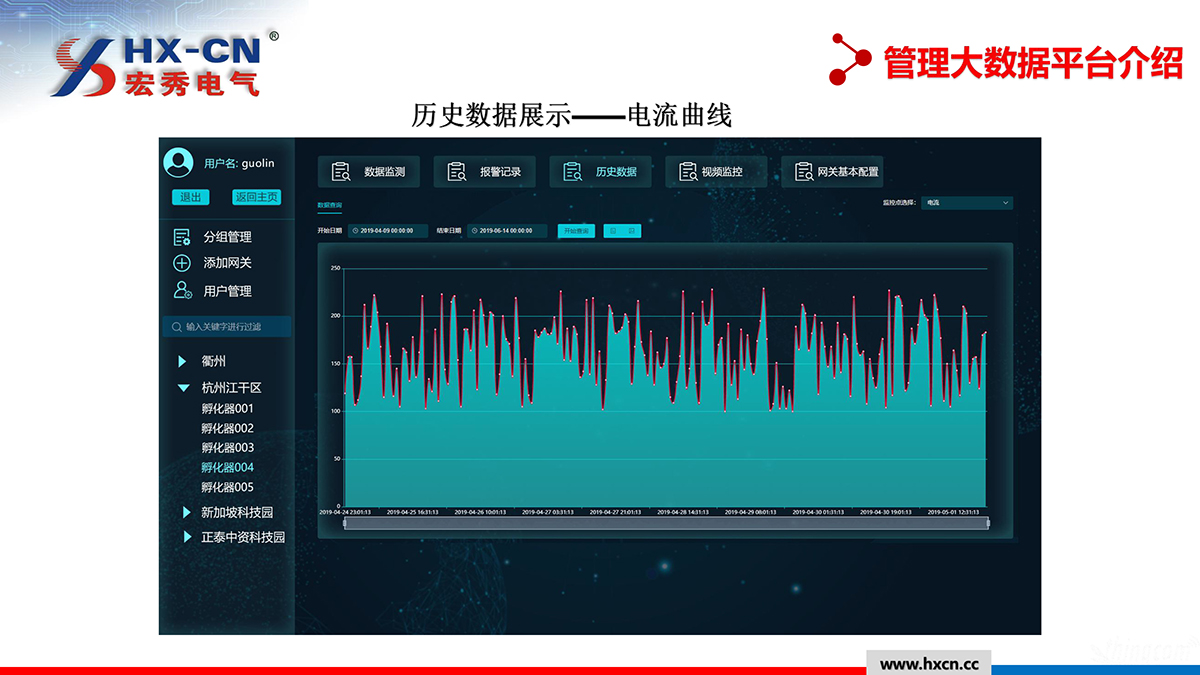Click the 报警记录 alarm record icon
1200x675 pixels.
pos(457,172)
